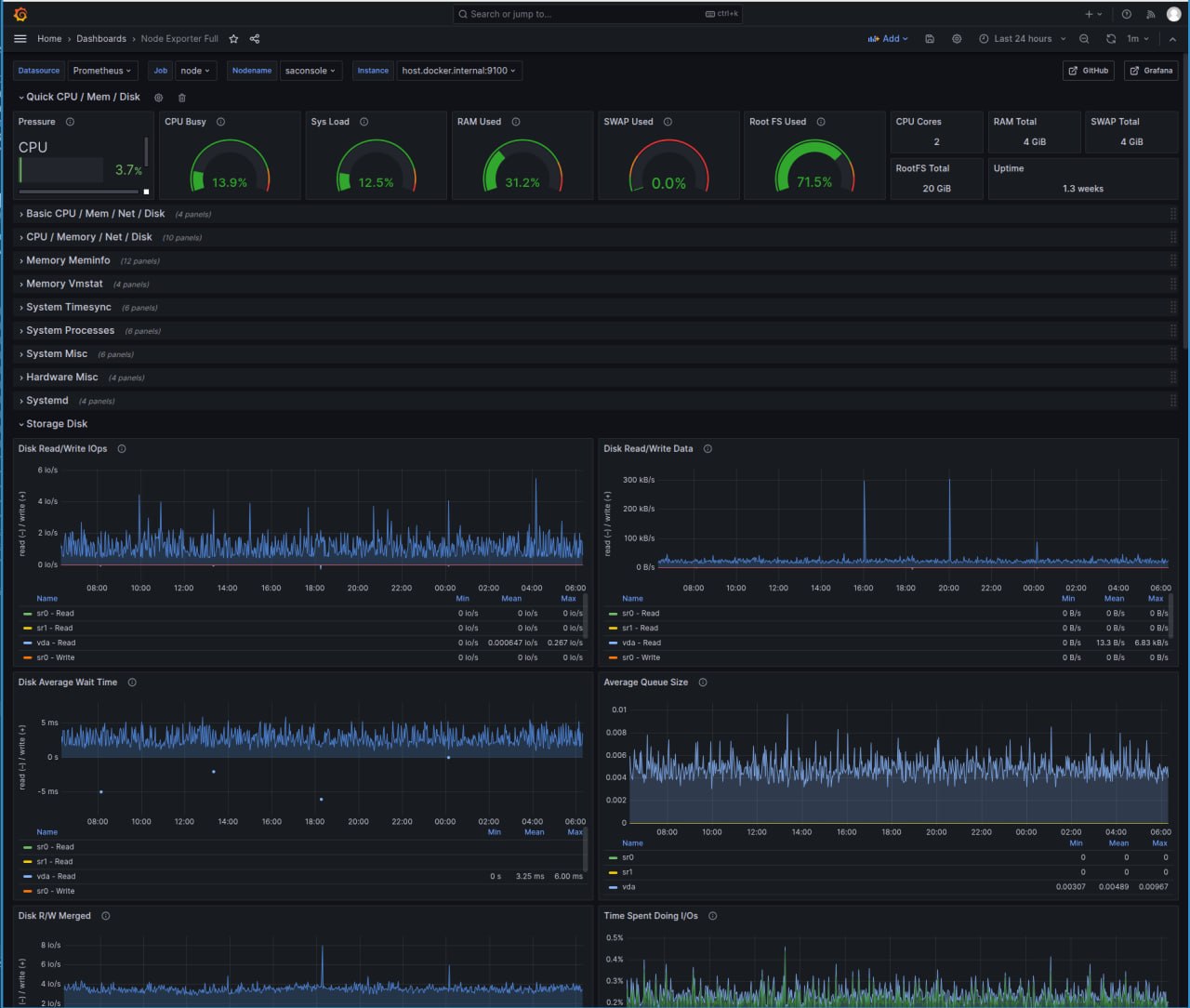Viewport: 1190px width, 1008px height.
Task: Open the plus new-item menu
Action: pyautogui.click(x=1093, y=14)
